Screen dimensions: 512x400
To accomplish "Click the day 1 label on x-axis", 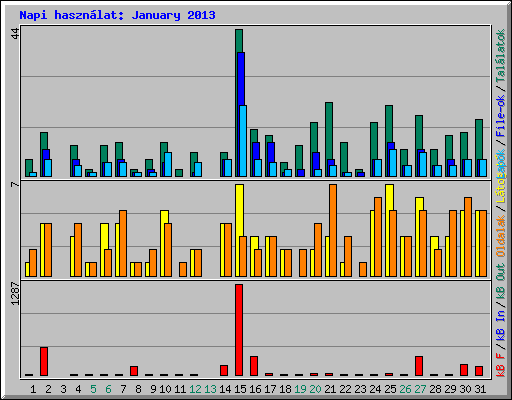I will pos(33,389).
